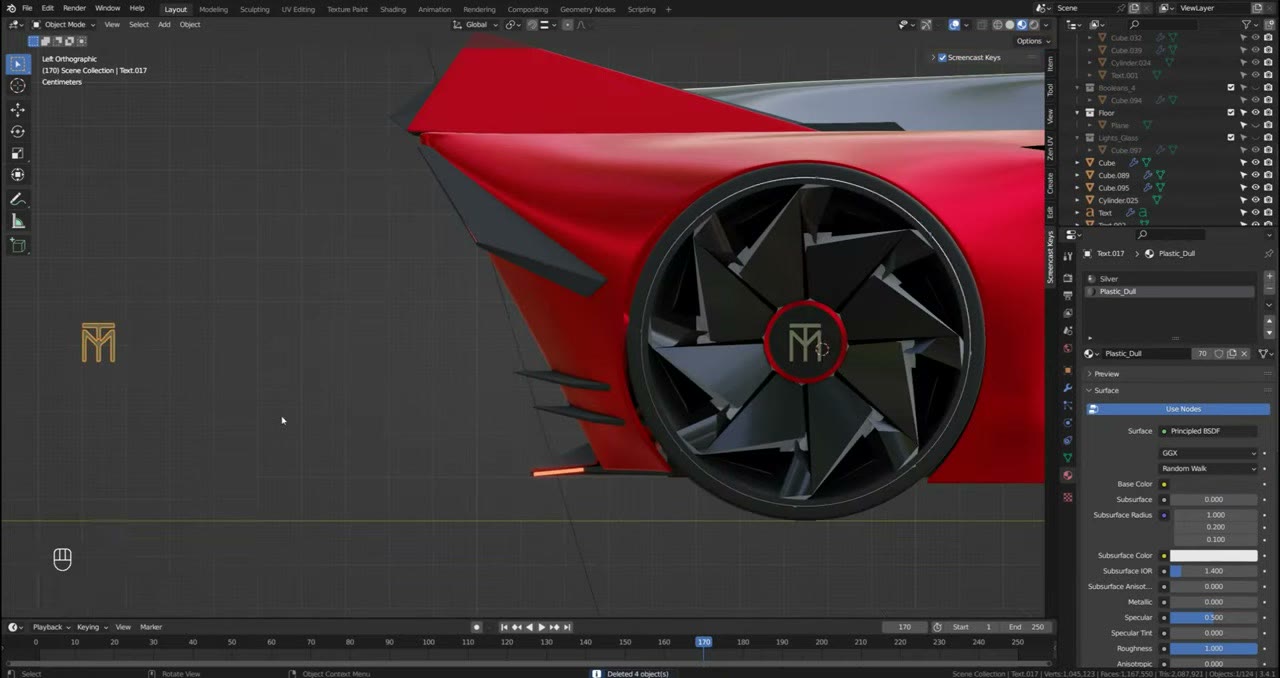
Task: Toggle auto keying record button
Action: coord(477,627)
